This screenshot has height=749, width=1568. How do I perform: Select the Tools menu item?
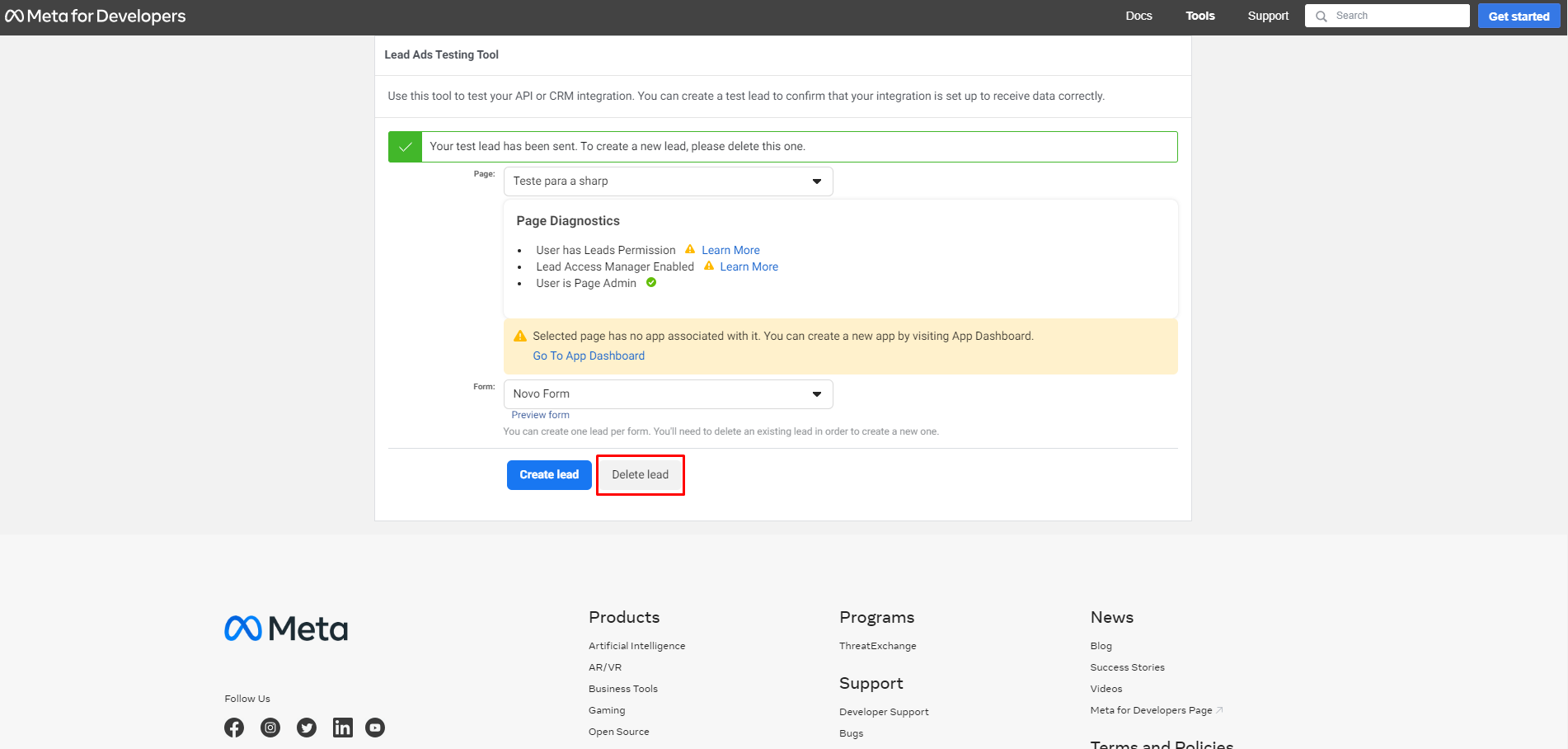click(1199, 16)
